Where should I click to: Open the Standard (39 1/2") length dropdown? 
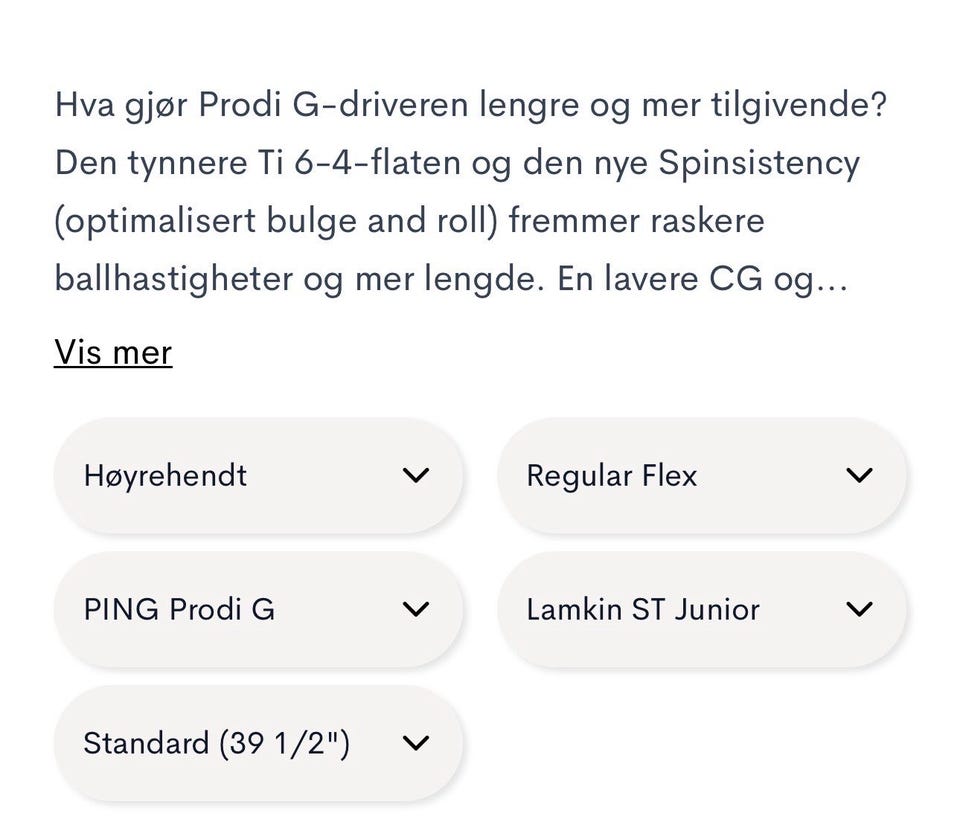[258, 743]
